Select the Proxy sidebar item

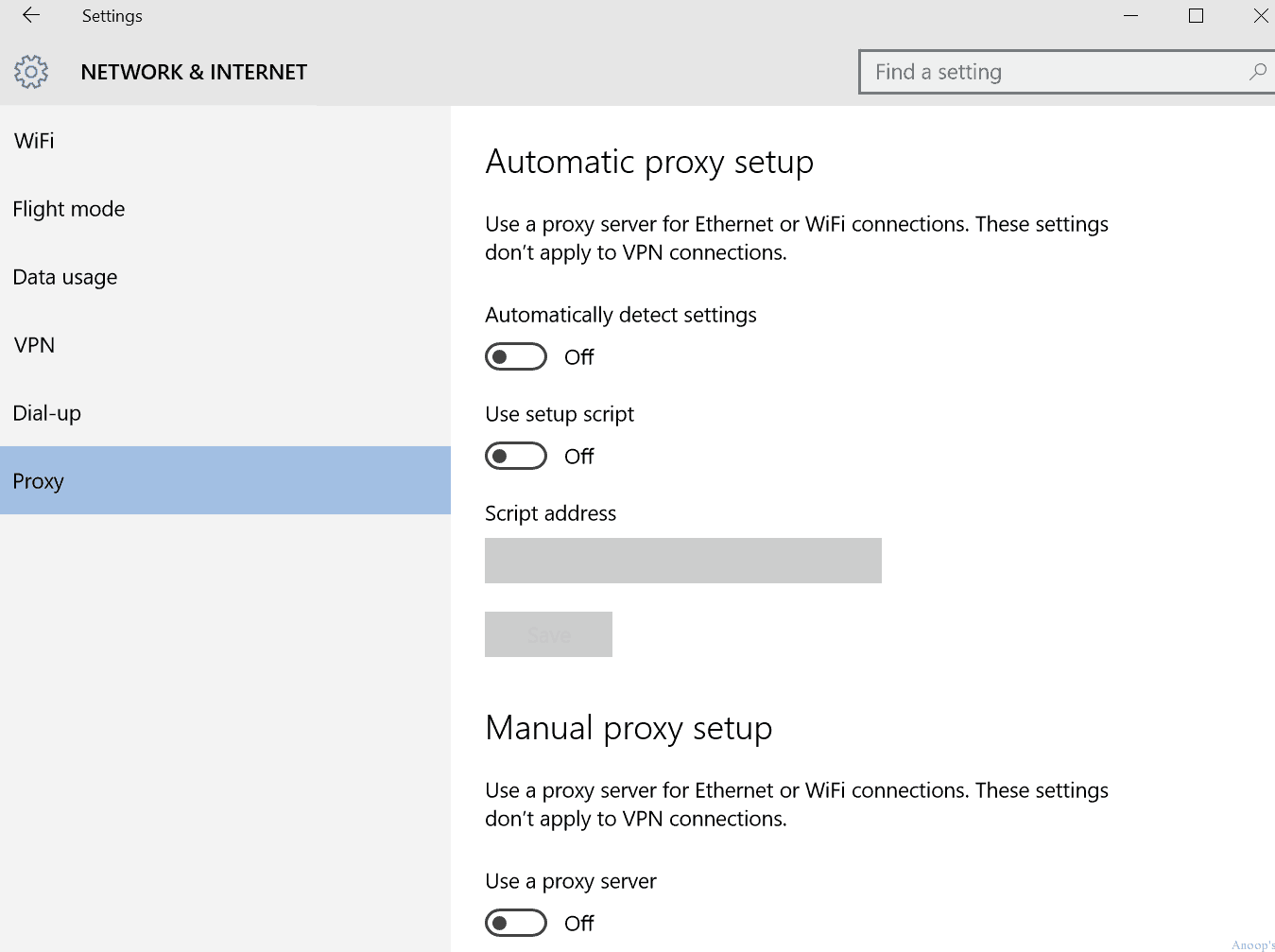tap(225, 480)
